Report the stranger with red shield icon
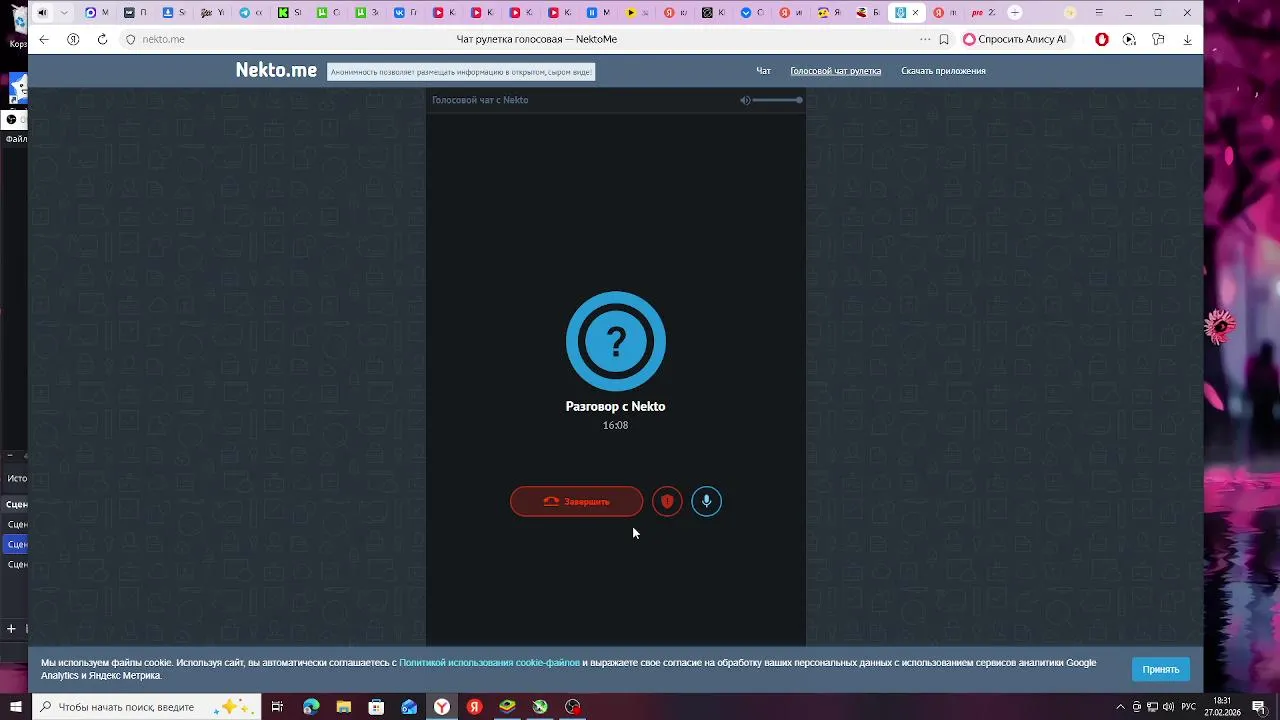The image size is (1280, 720). (x=667, y=501)
